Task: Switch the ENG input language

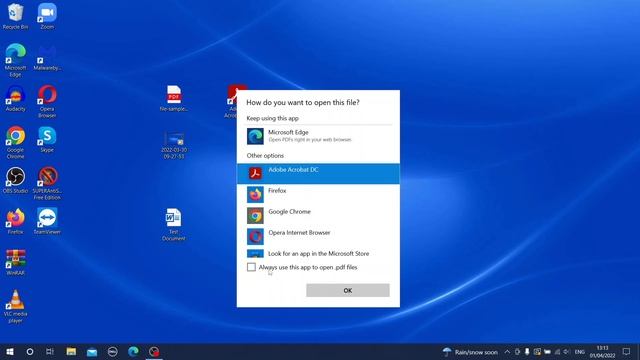Action: [x=580, y=352]
